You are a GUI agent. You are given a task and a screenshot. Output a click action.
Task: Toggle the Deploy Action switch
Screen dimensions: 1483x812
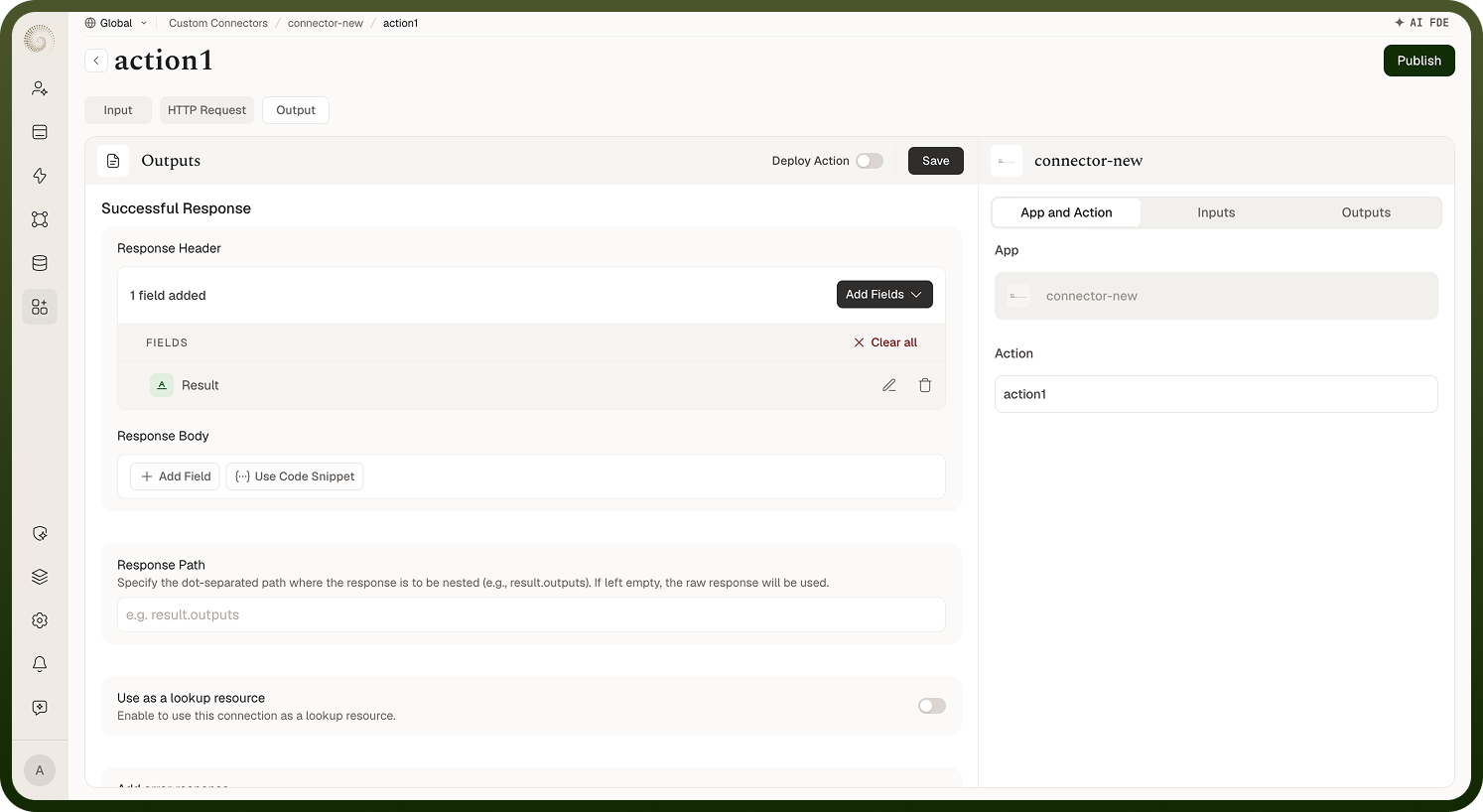(870, 161)
